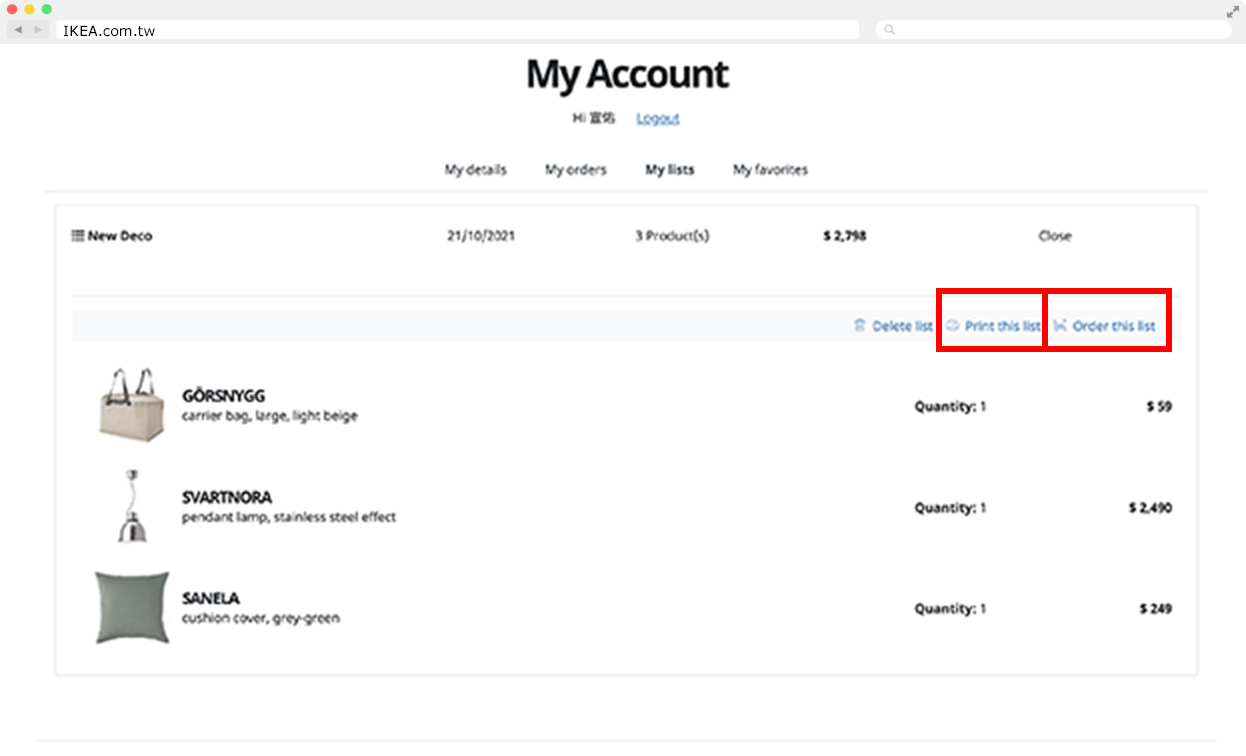Click the GÖRSNYGG carrier bag thumbnail
The image size is (1246, 756).
coord(132,404)
